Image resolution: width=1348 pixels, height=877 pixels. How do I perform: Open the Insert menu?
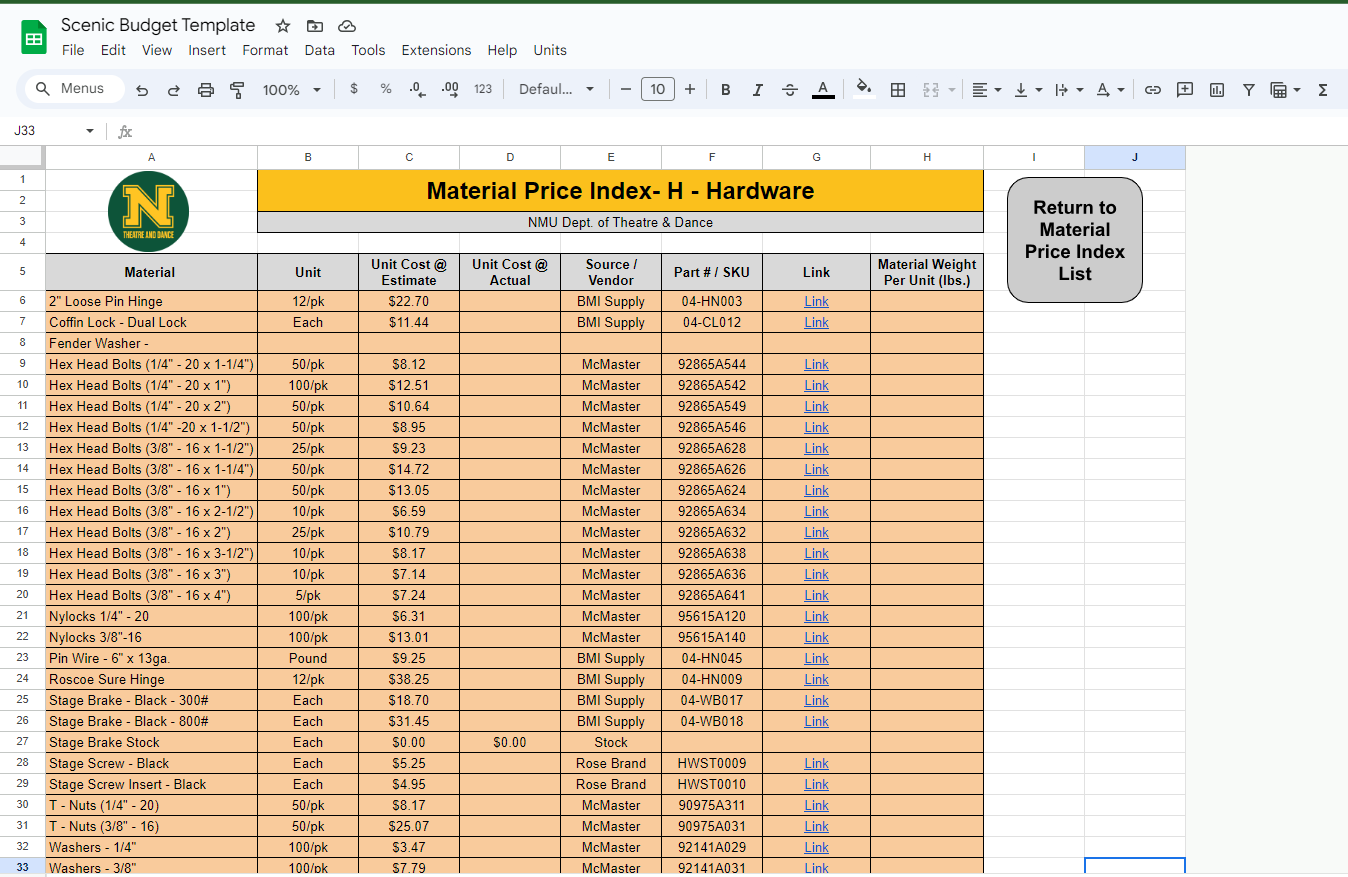coord(207,50)
